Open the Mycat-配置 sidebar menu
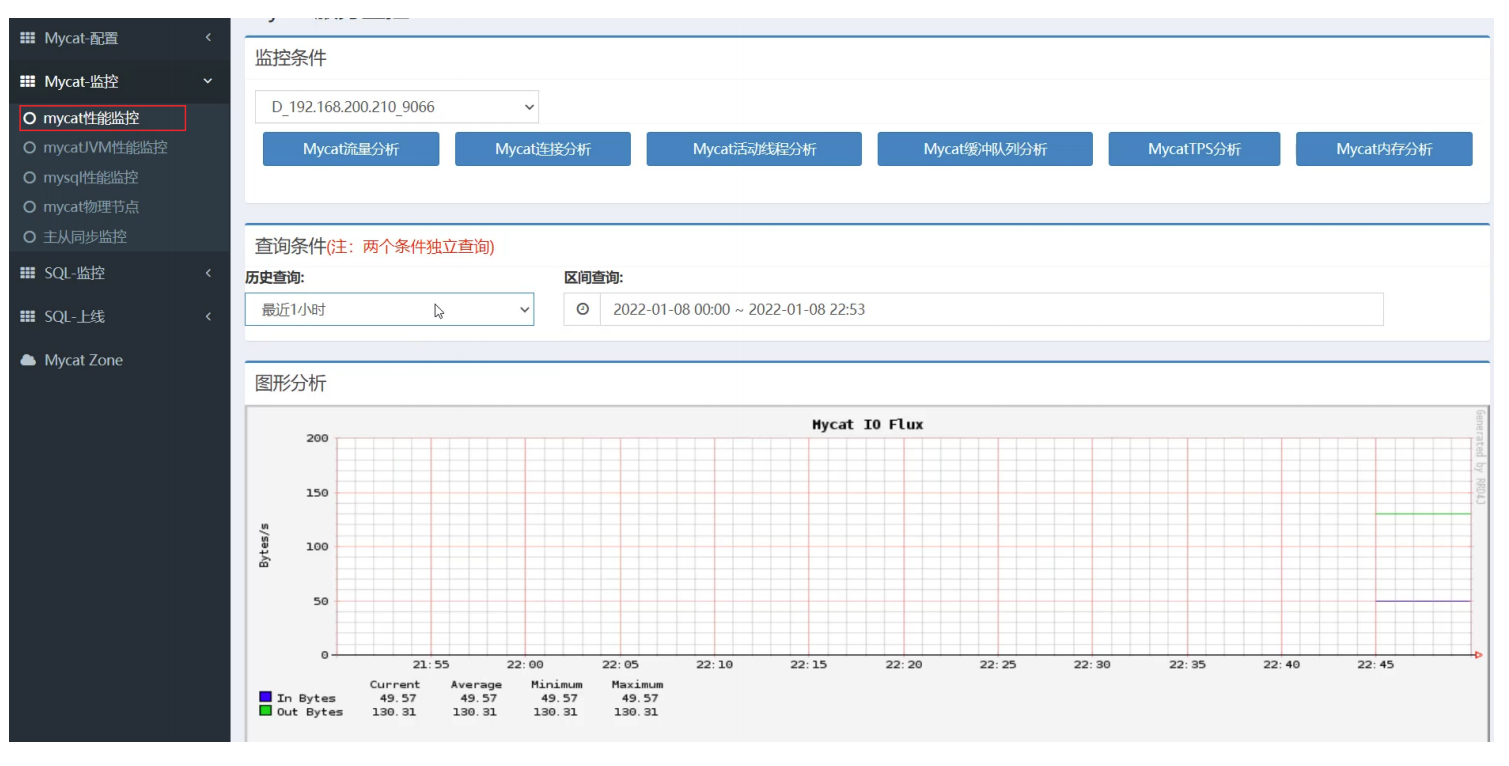 click(x=120, y=38)
